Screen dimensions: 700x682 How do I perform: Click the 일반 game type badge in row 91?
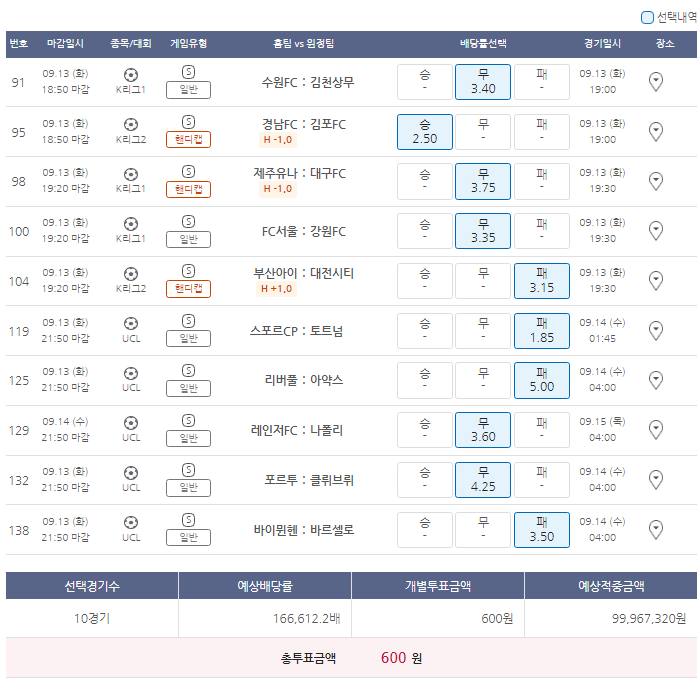[x=188, y=90]
